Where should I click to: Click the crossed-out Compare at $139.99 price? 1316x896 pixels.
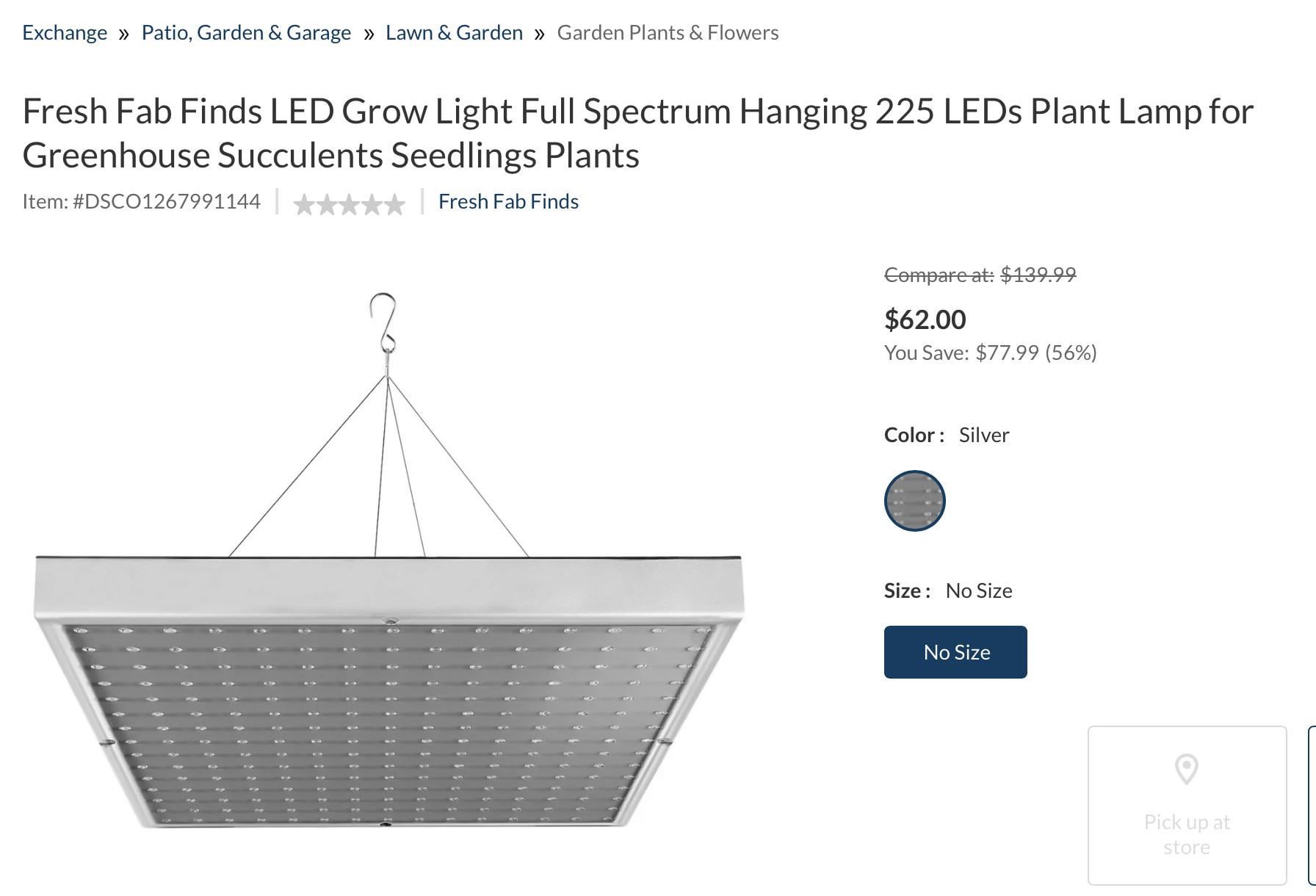(980, 275)
